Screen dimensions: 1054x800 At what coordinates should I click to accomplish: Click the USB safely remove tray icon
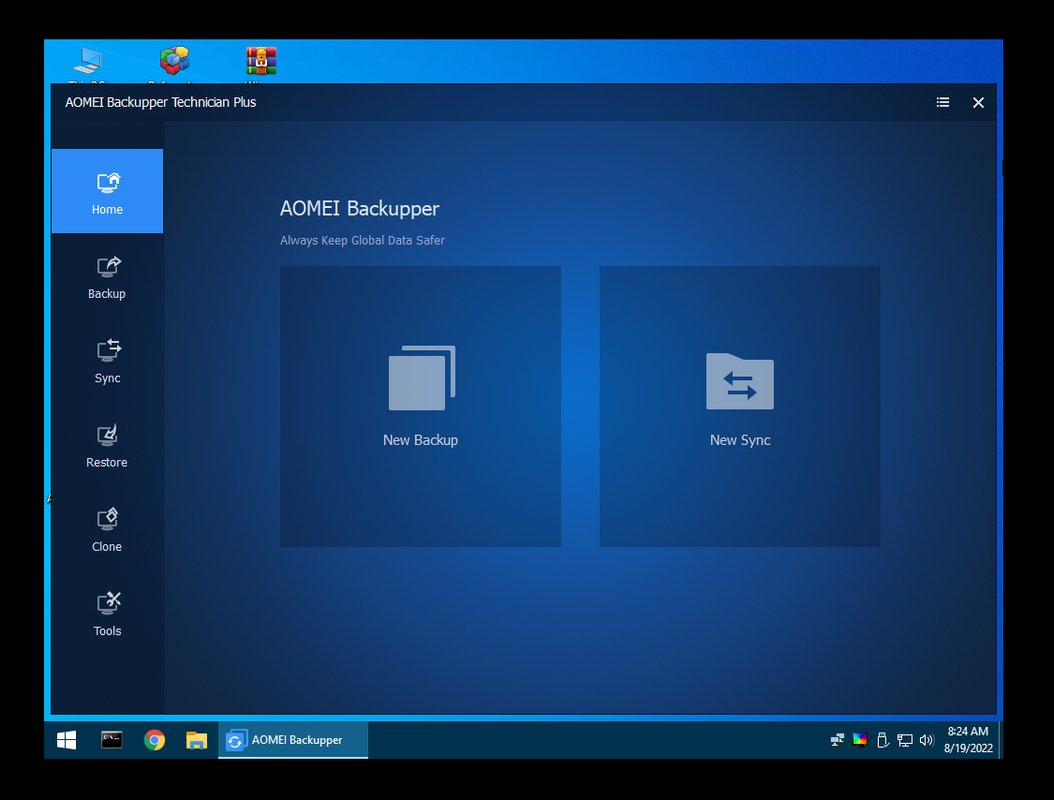(x=883, y=740)
